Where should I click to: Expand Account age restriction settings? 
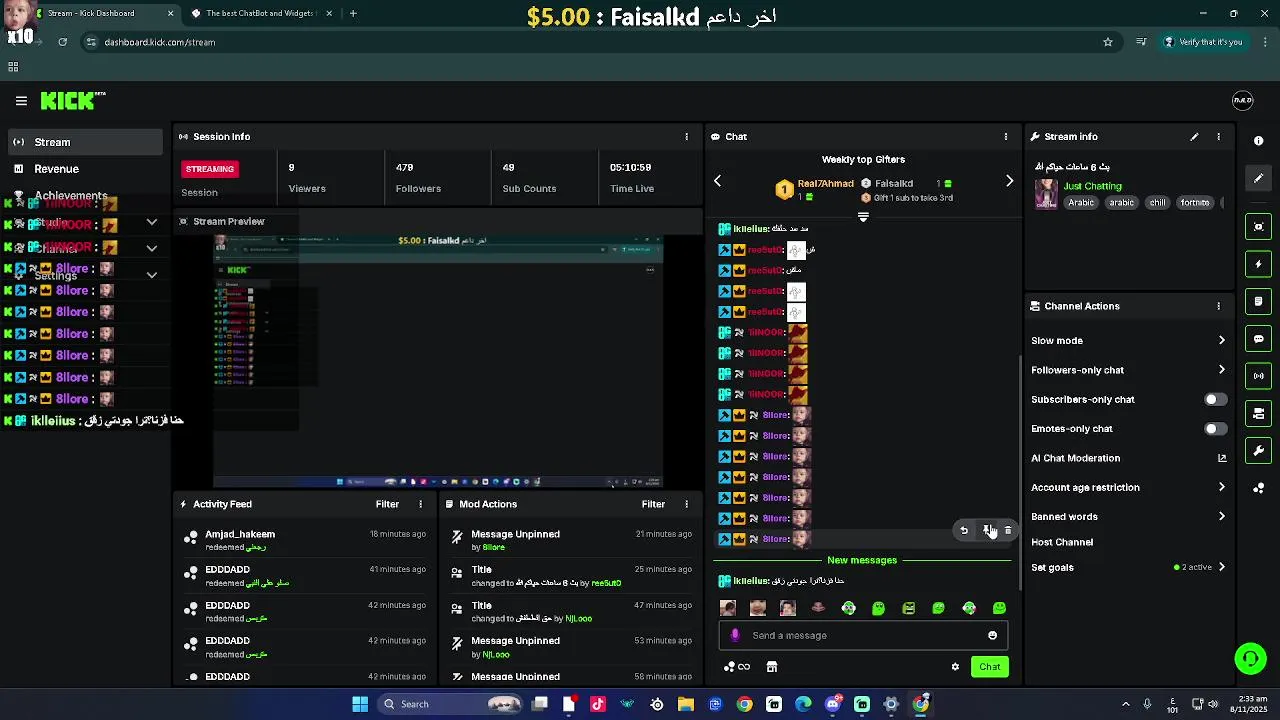[1128, 488]
